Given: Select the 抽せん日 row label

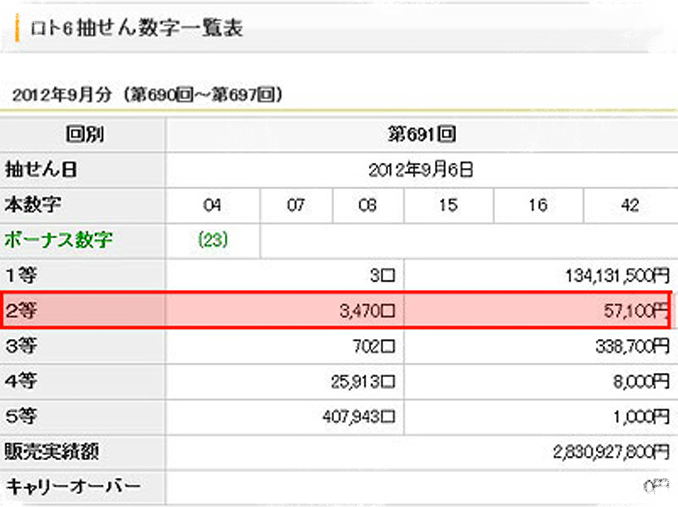Looking at the screenshot, I should (41, 169).
